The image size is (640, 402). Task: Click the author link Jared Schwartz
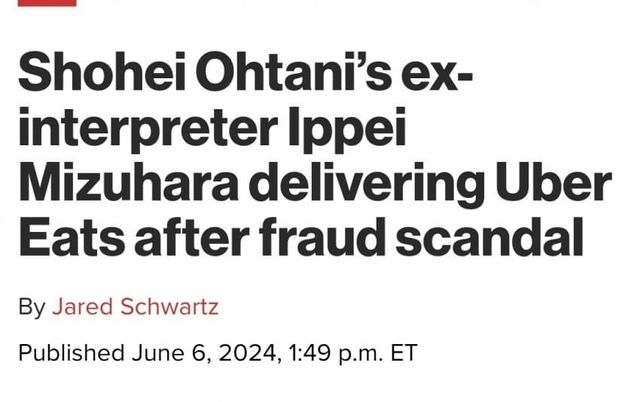pos(134,307)
